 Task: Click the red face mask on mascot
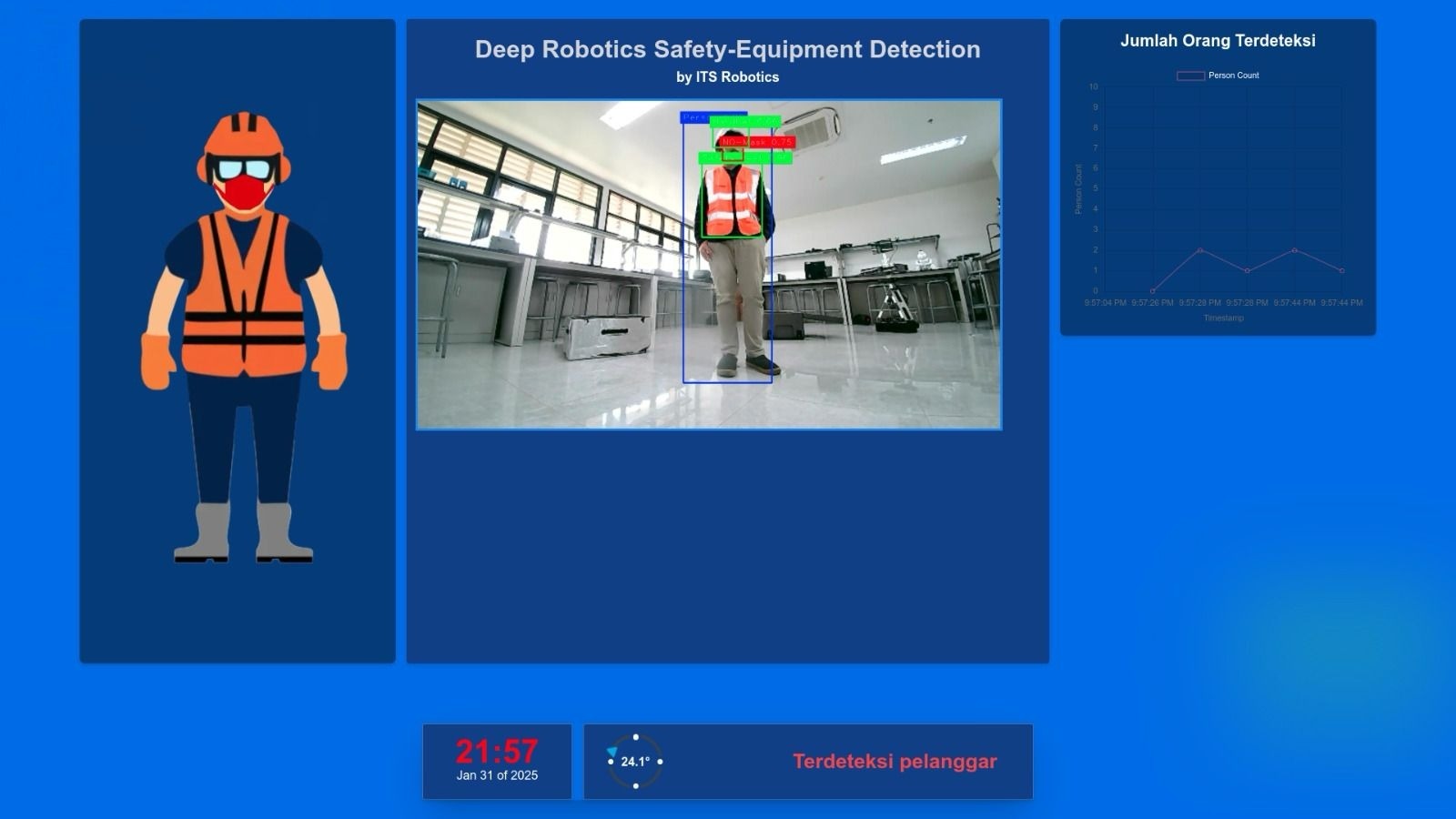[x=243, y=193]
